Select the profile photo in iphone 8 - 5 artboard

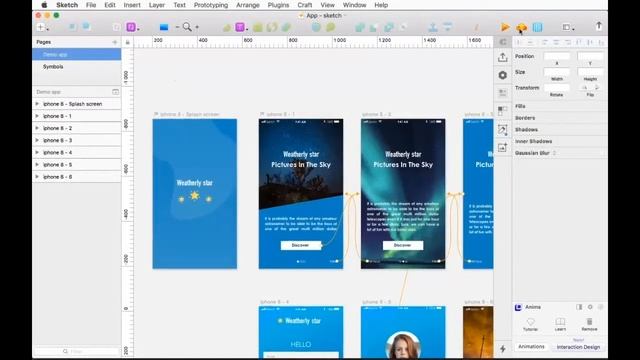(x=403, y=345)
